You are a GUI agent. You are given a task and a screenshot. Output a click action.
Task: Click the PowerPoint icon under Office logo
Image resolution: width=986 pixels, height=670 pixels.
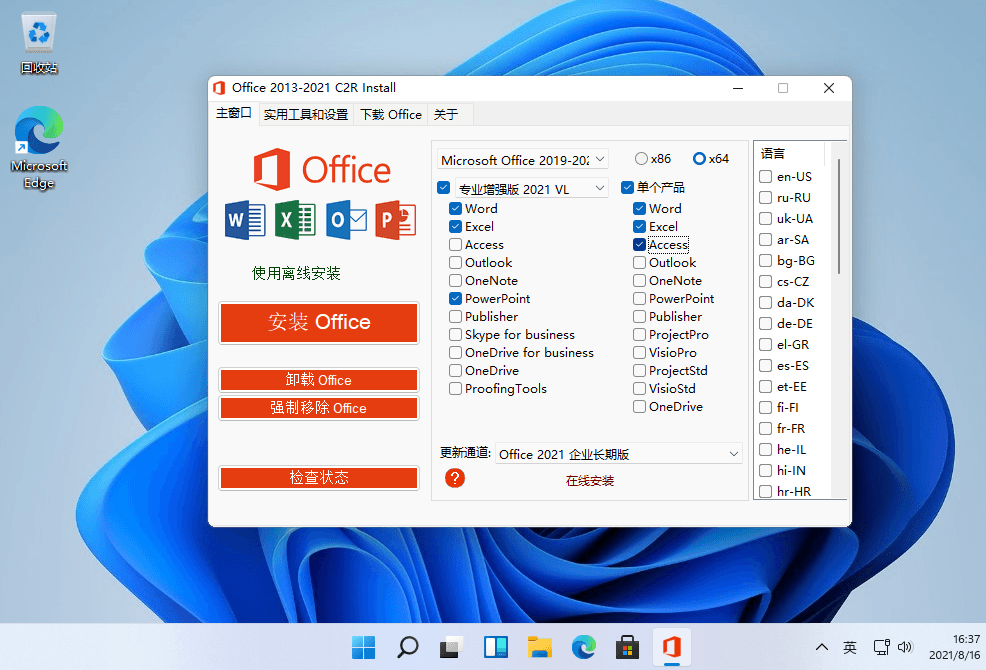tap(396, 220)
